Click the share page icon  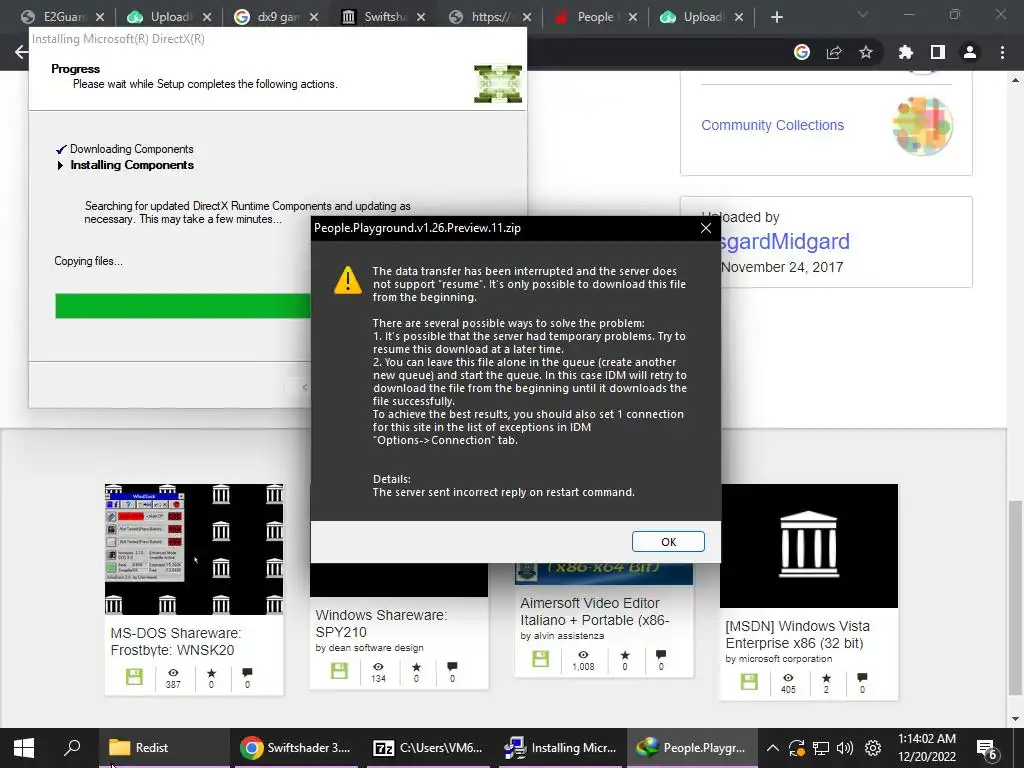point(834,52)
